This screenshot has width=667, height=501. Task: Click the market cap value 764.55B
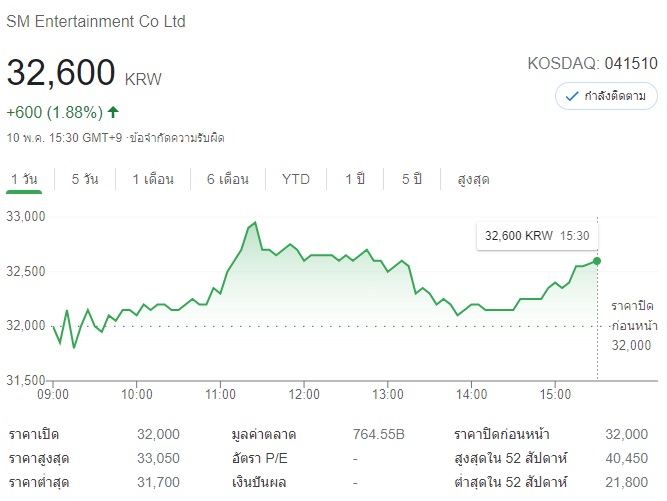(x=379, y=434)
